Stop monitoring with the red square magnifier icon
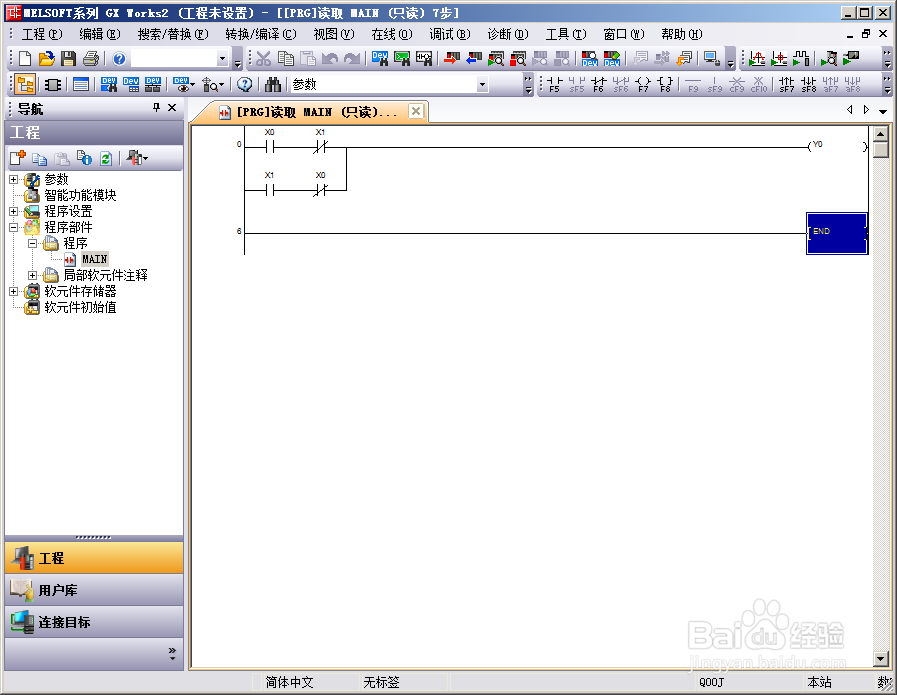Screen dimensions: 897x695 [518, 58]
